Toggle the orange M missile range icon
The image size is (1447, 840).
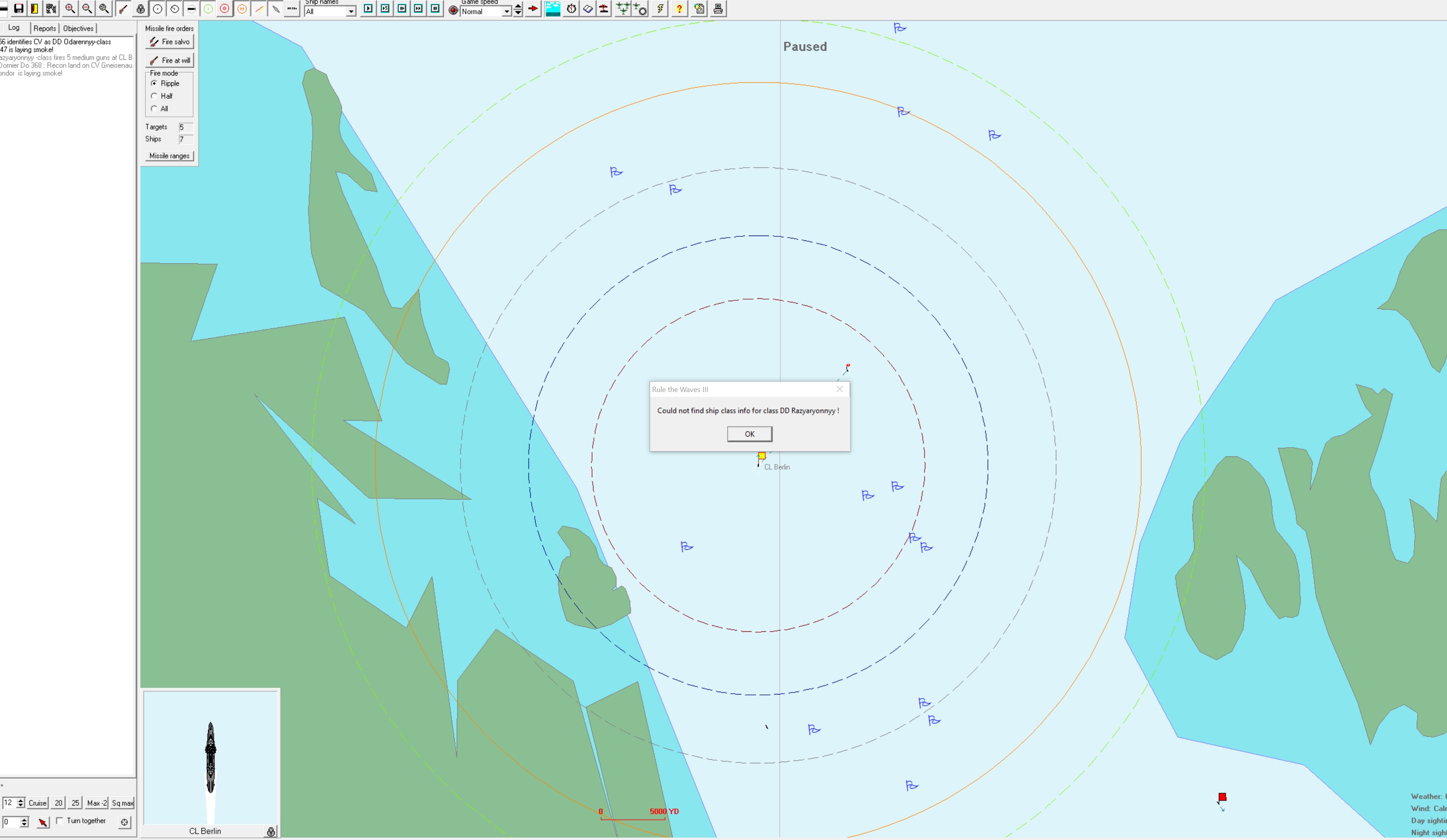[x=242, y=8]
